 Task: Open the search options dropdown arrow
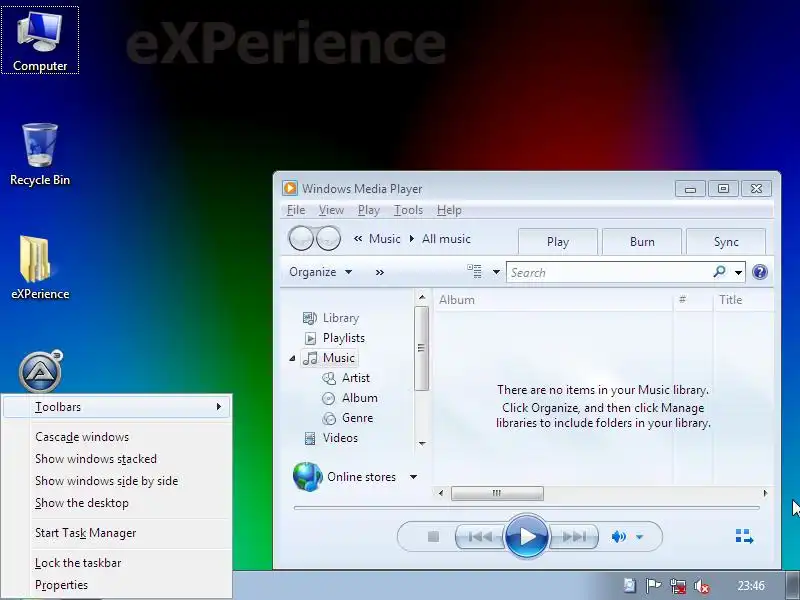click(738, 272)
